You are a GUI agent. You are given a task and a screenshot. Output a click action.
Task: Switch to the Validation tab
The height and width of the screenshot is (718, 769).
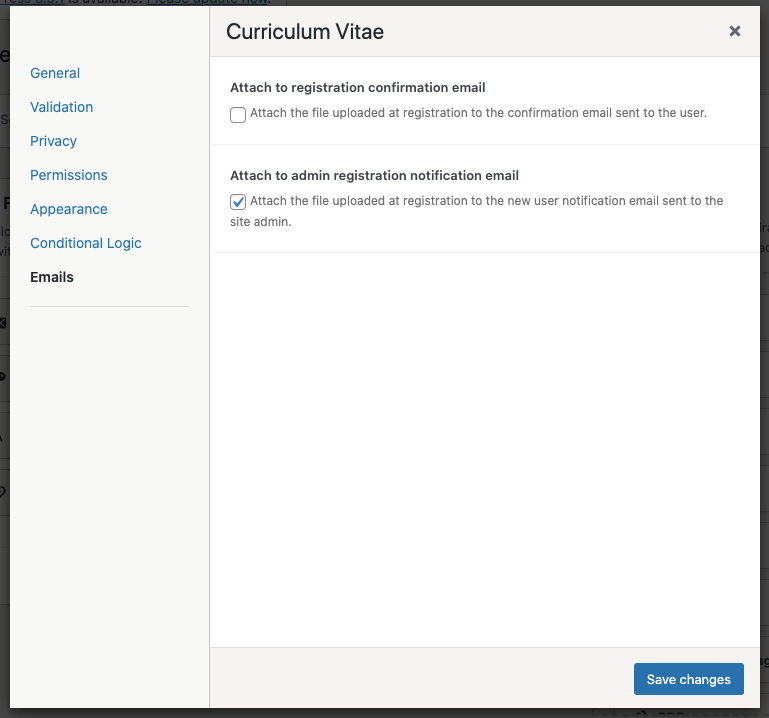(61, 107)
